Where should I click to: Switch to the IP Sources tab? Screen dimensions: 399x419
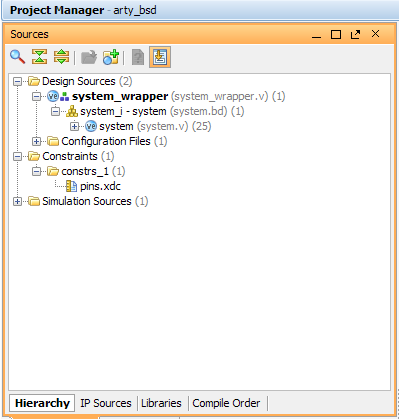pyautogui.click(x=106, y=403)
